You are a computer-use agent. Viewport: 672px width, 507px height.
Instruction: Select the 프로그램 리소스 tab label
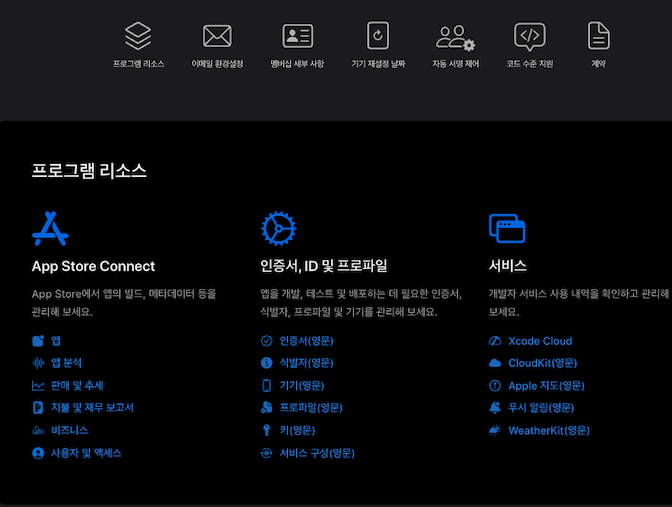(x=138, y=64)
